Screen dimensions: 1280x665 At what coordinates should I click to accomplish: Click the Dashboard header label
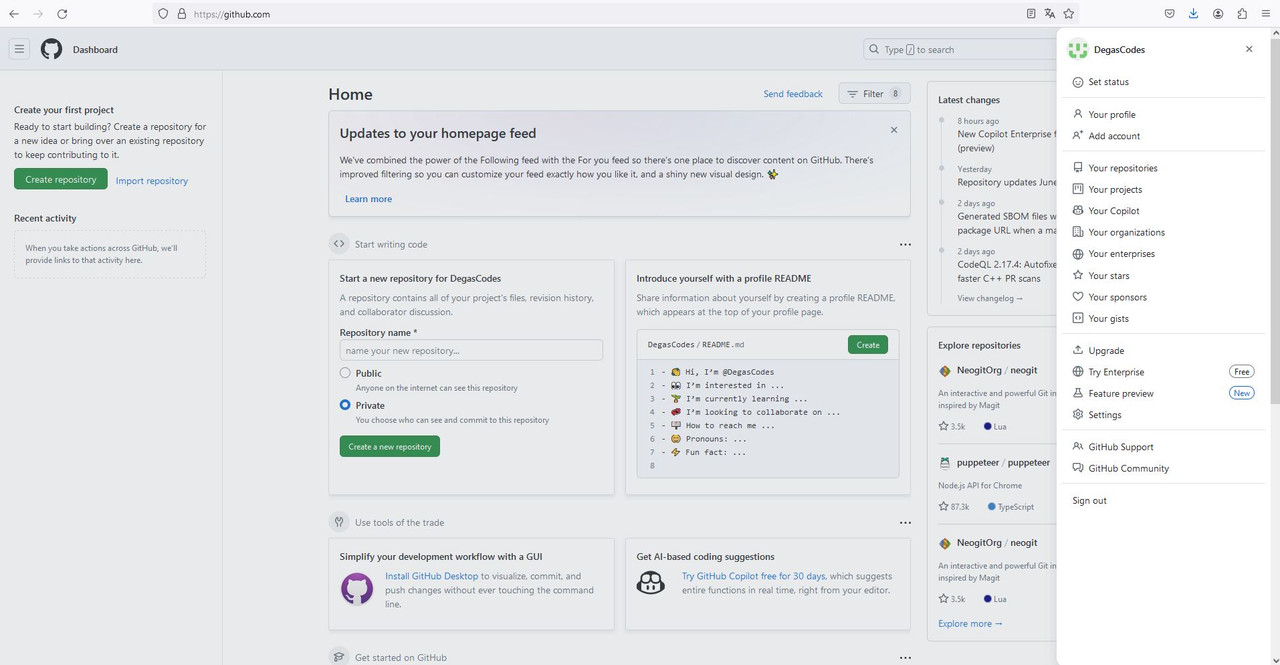(95, 50)
